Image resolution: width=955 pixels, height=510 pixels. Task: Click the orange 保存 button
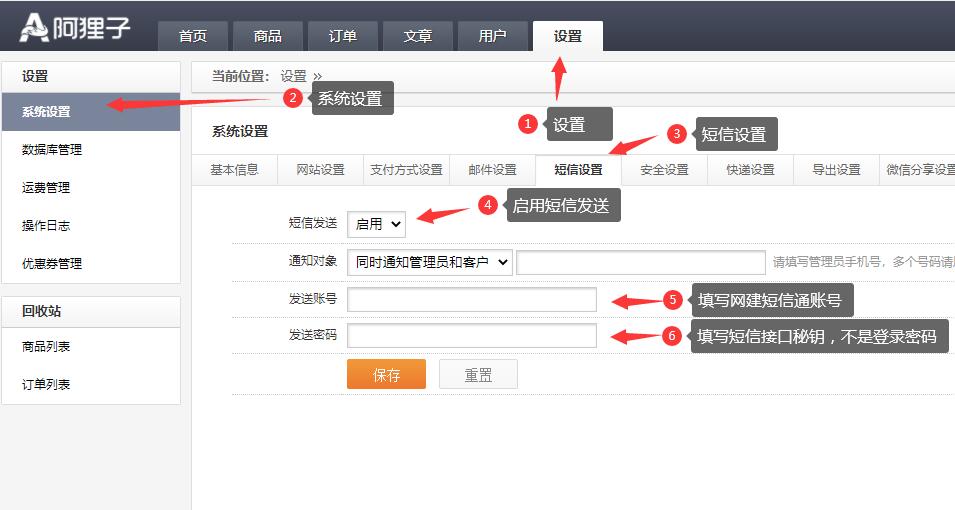386,375
